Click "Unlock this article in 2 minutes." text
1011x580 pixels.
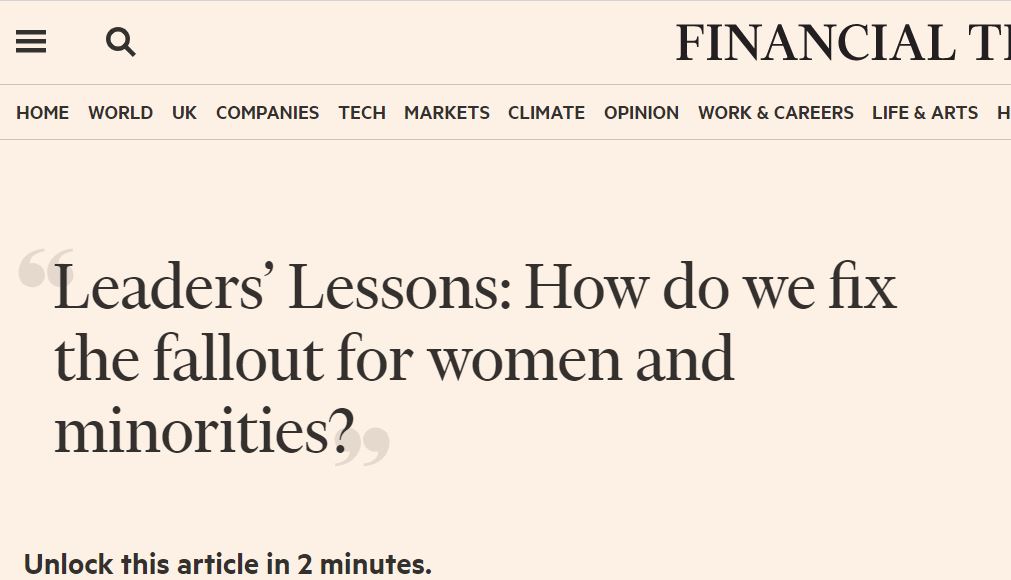(x=228, y=565)
